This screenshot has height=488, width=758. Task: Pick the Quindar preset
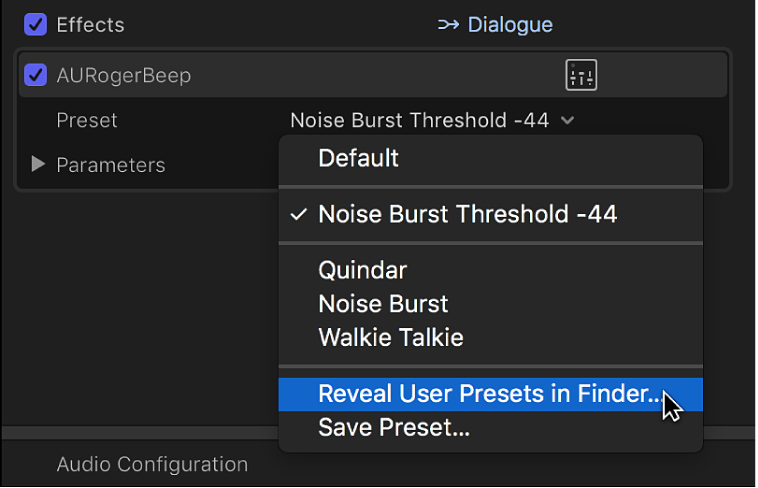[x=362, y=270]
